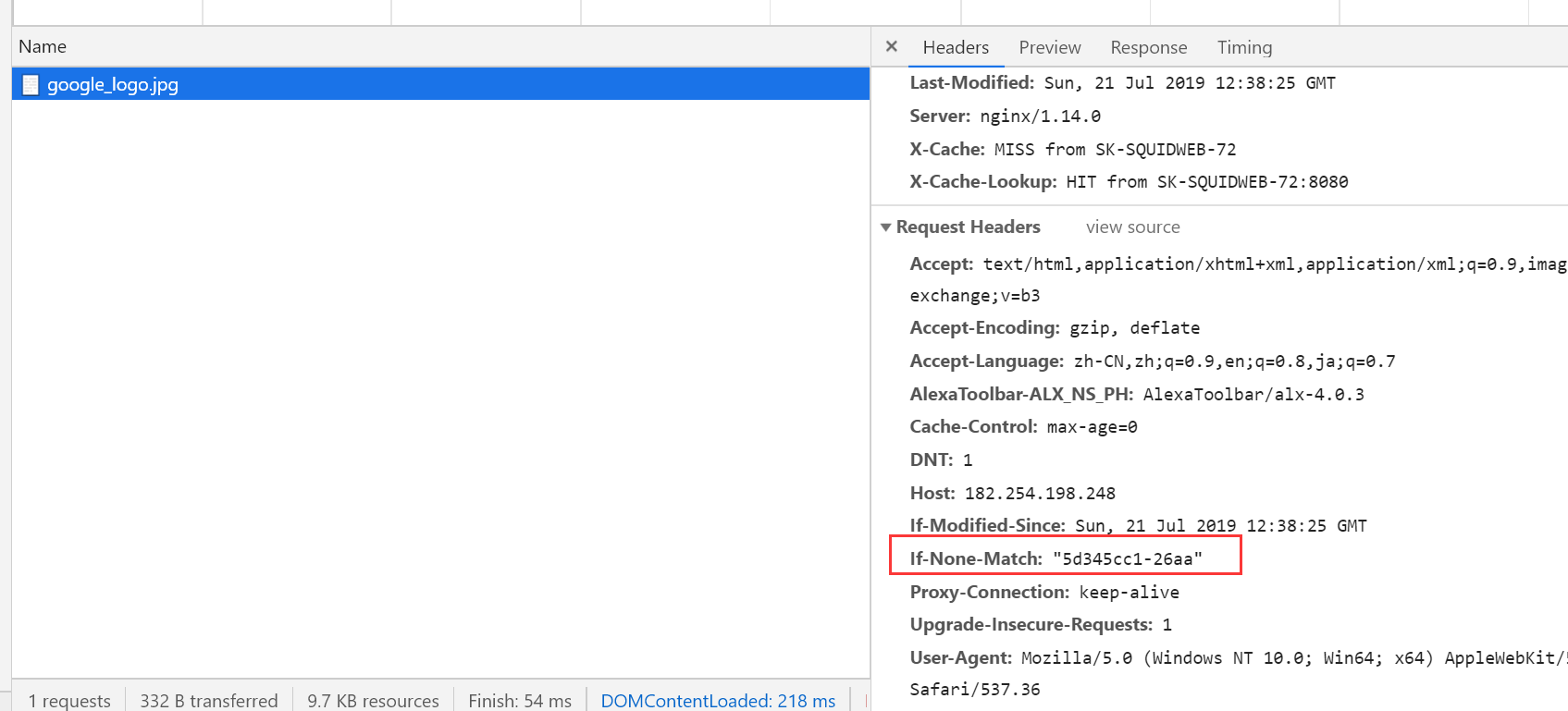This screenshot has height=711, width=1568.
Task: Click the If-None-Match header value
Action: 1127,558
